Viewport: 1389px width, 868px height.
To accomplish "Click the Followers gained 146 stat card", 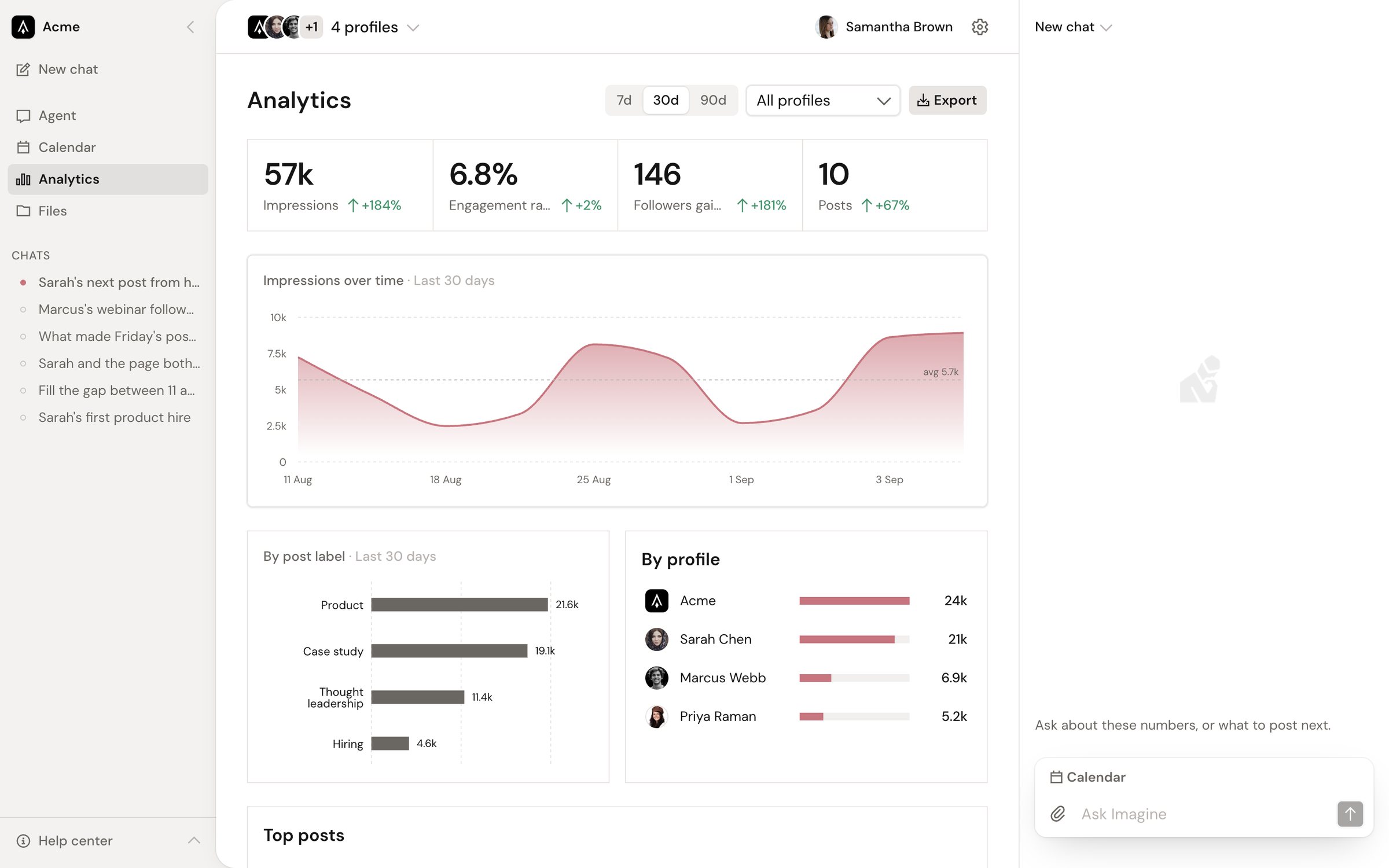I will (710, 185).
